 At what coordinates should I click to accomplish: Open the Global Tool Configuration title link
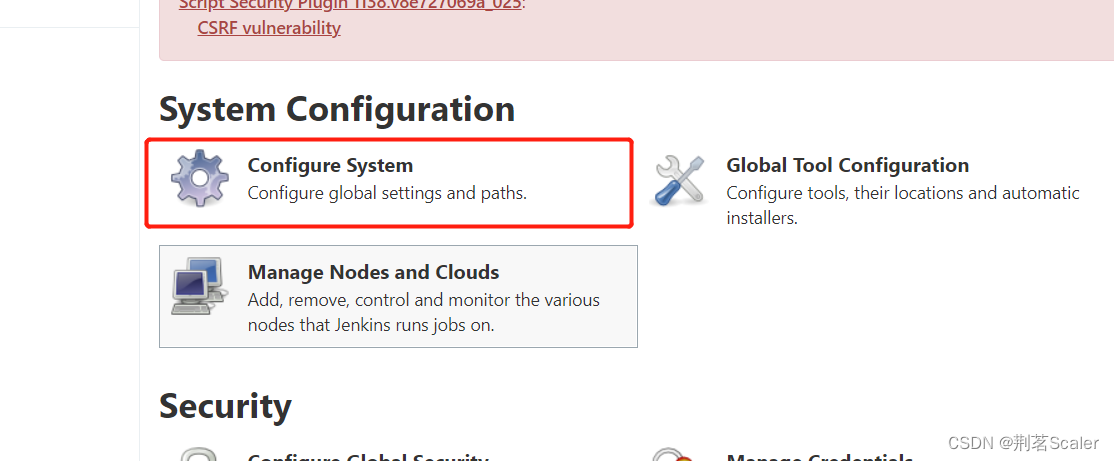(847, 165)
